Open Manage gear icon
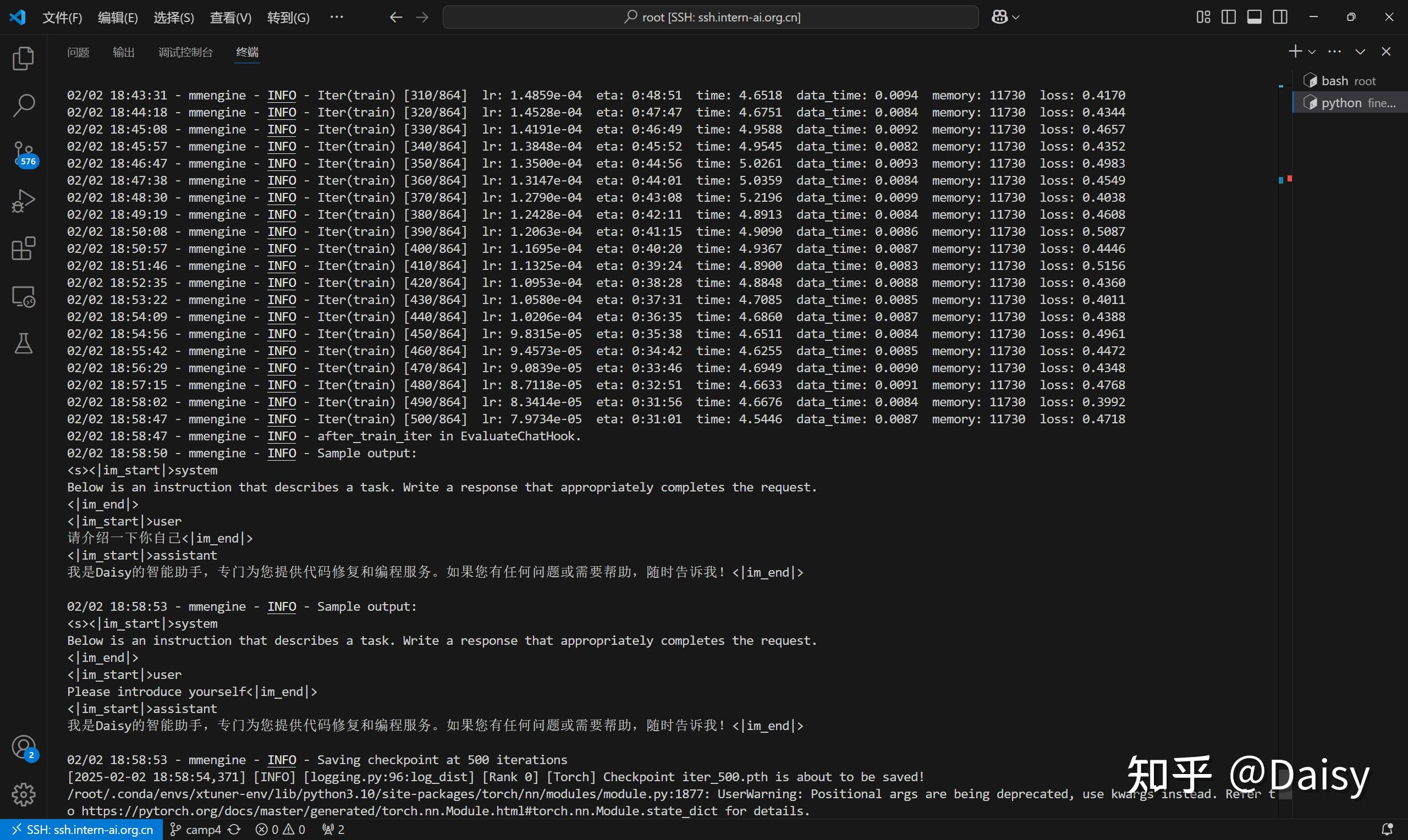 coord(23,794)
